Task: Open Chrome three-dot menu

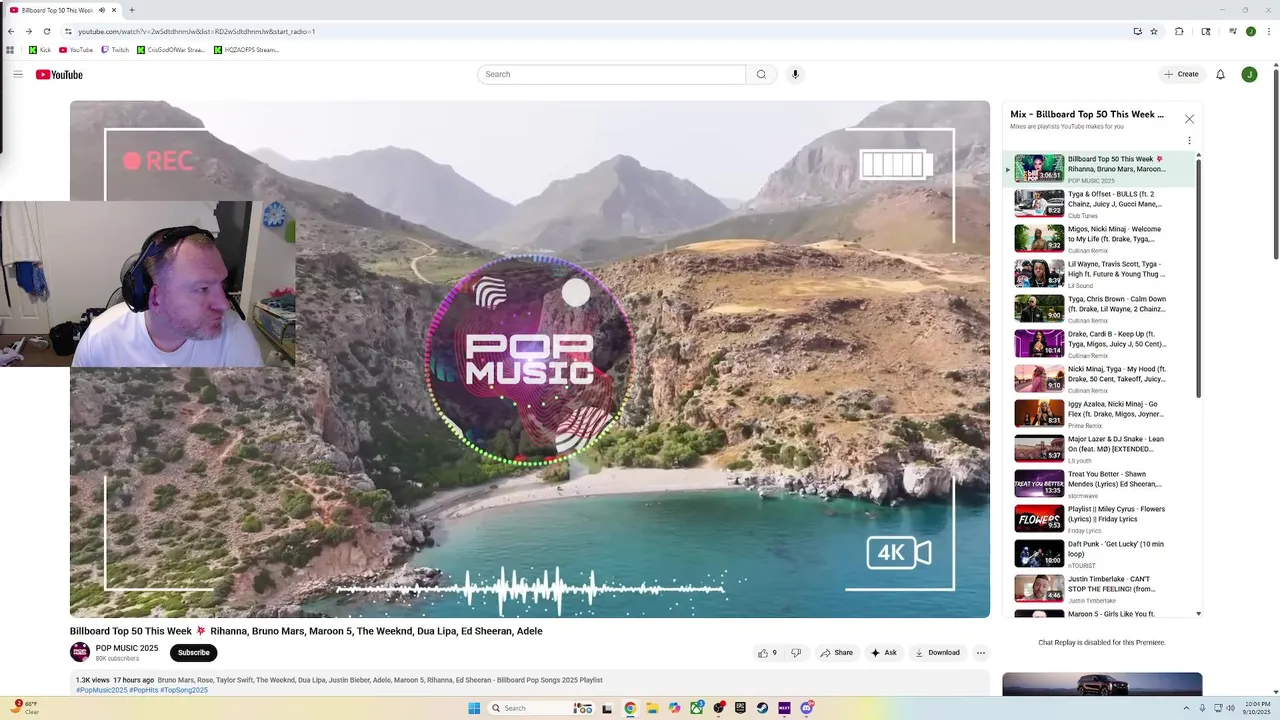Action: 1268,31
